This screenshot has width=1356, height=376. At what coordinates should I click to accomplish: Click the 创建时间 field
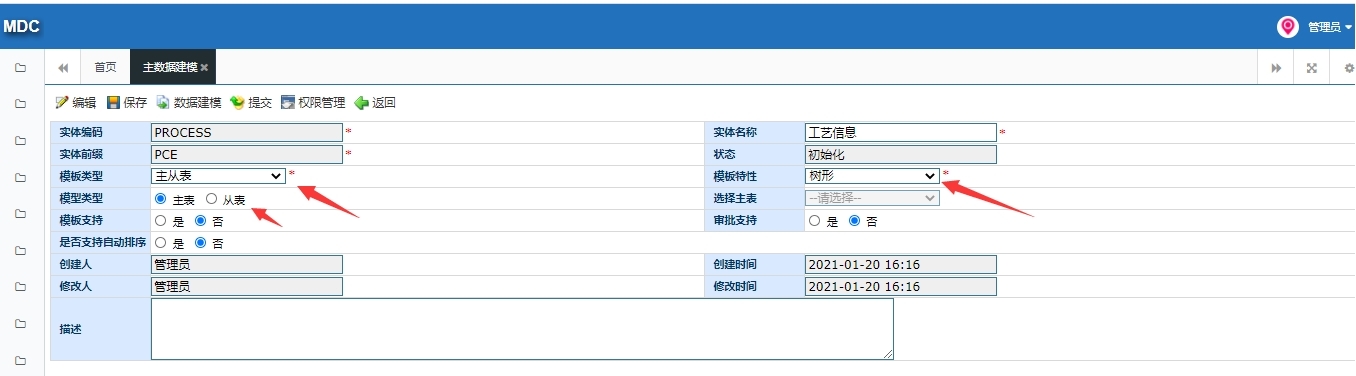[x=901, y=264]
